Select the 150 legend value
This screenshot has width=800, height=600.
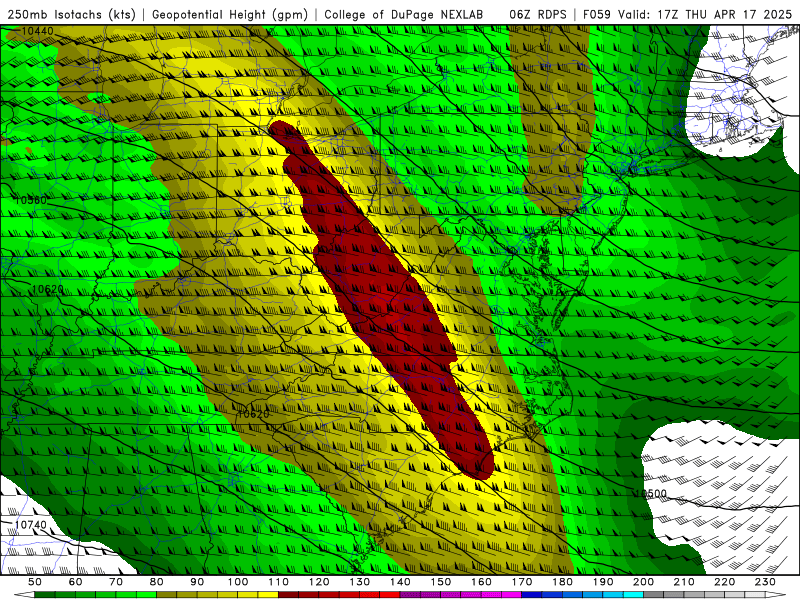coord(441,582)
